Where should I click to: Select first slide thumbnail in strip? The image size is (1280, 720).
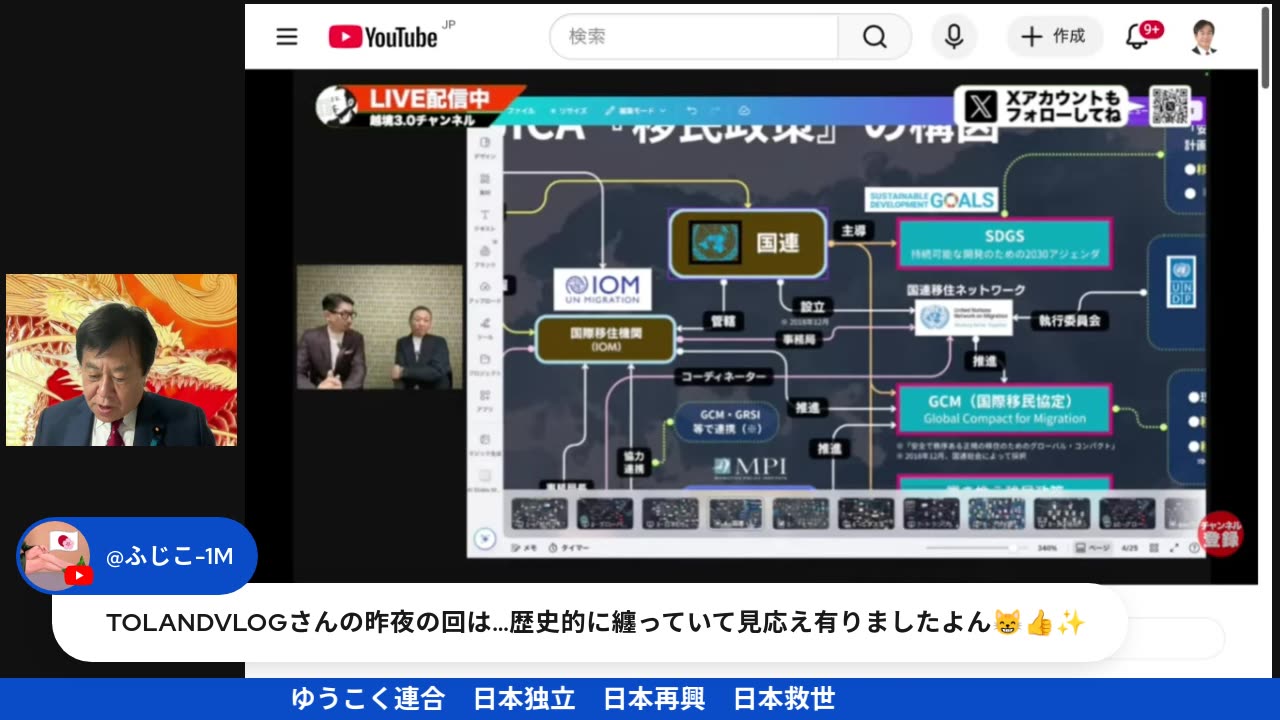point(539,513)
